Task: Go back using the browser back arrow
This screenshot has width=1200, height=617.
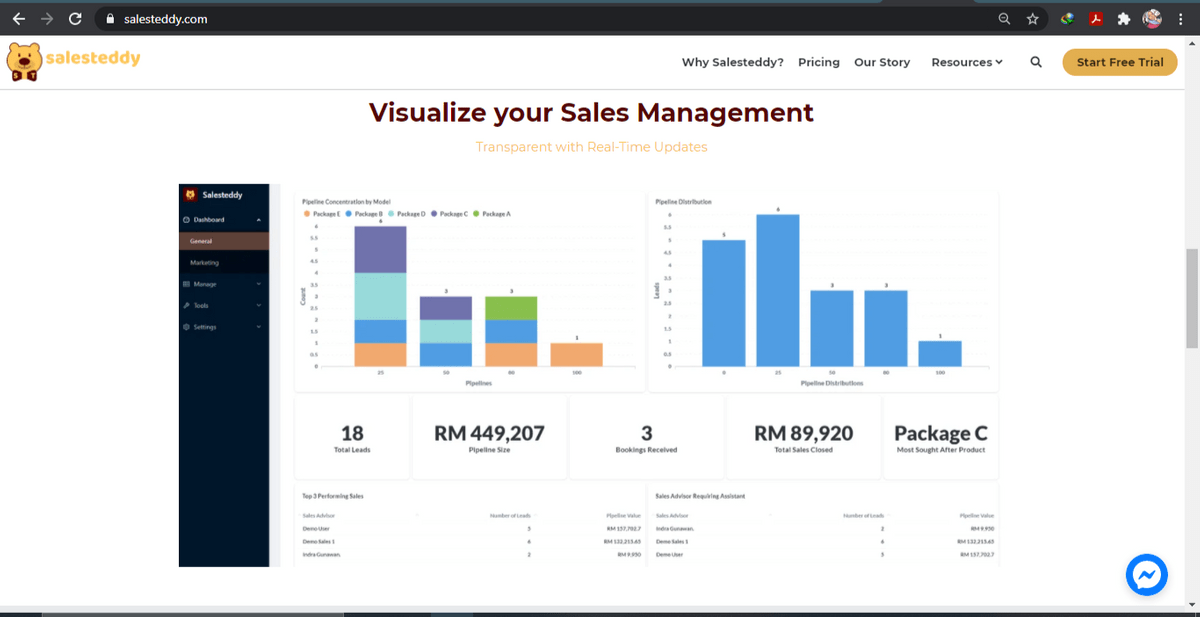Action: click(x=19, y=19)
